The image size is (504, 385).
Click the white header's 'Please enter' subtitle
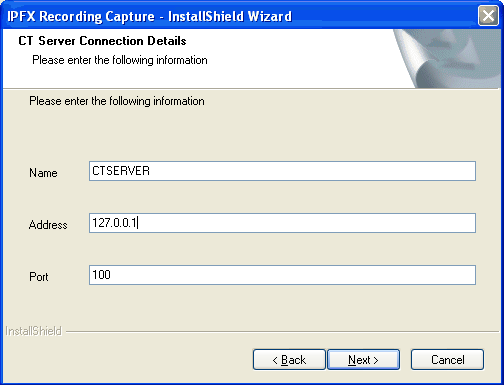pyautogui.click(x=120, y=60)
